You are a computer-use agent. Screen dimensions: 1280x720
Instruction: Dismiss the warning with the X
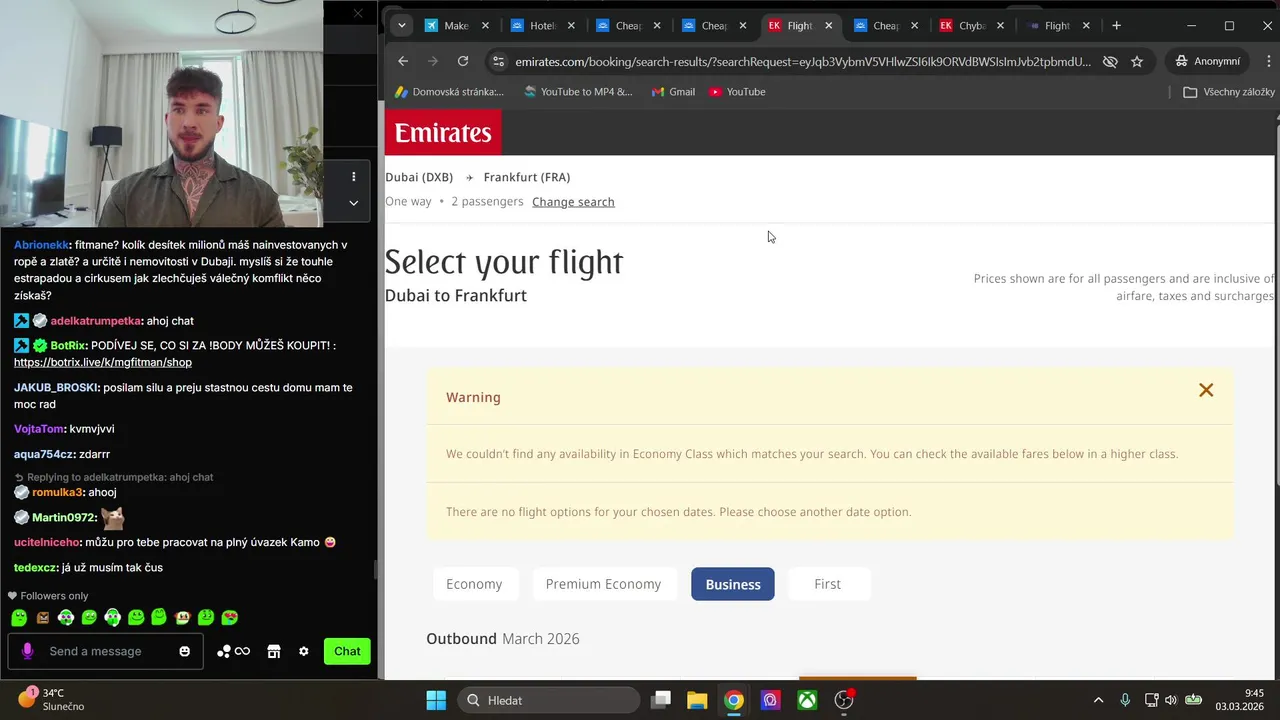pos(1206,390)
